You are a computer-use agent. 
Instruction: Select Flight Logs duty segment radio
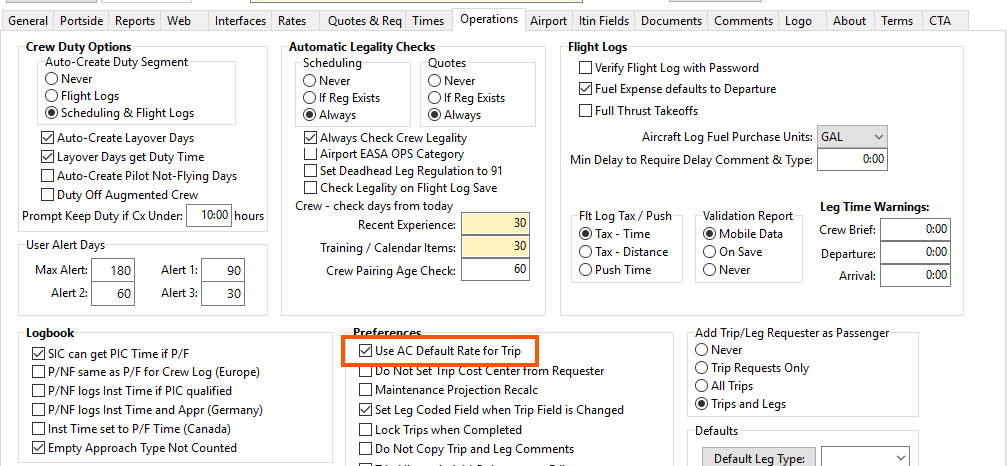tap(53, 96)
